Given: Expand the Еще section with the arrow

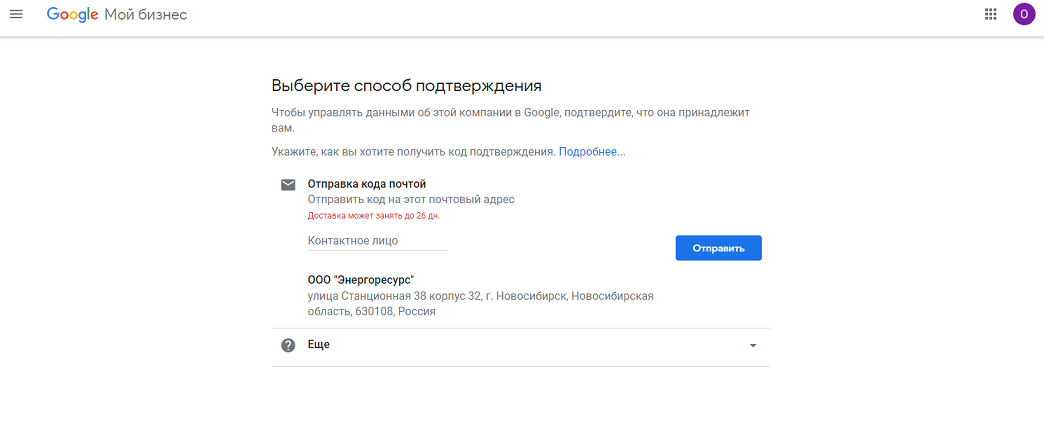Looking at the screenshot, I should coord(753,346).
